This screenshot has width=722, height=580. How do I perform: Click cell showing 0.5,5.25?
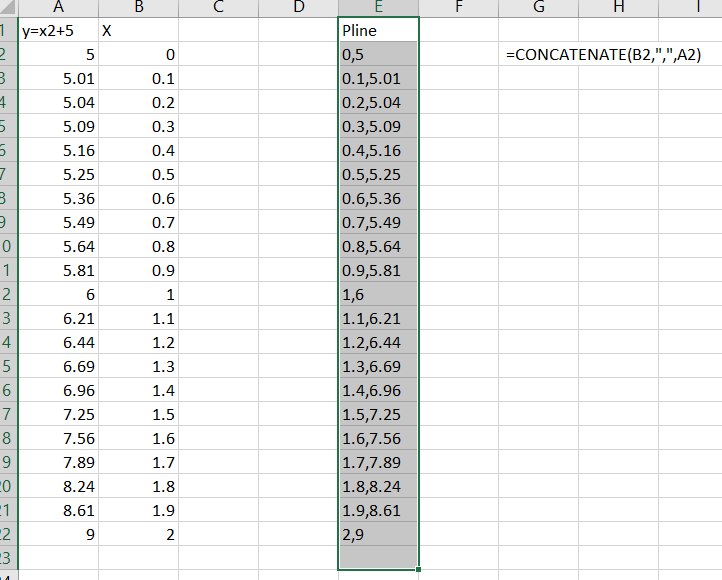(x=378, y=174)
